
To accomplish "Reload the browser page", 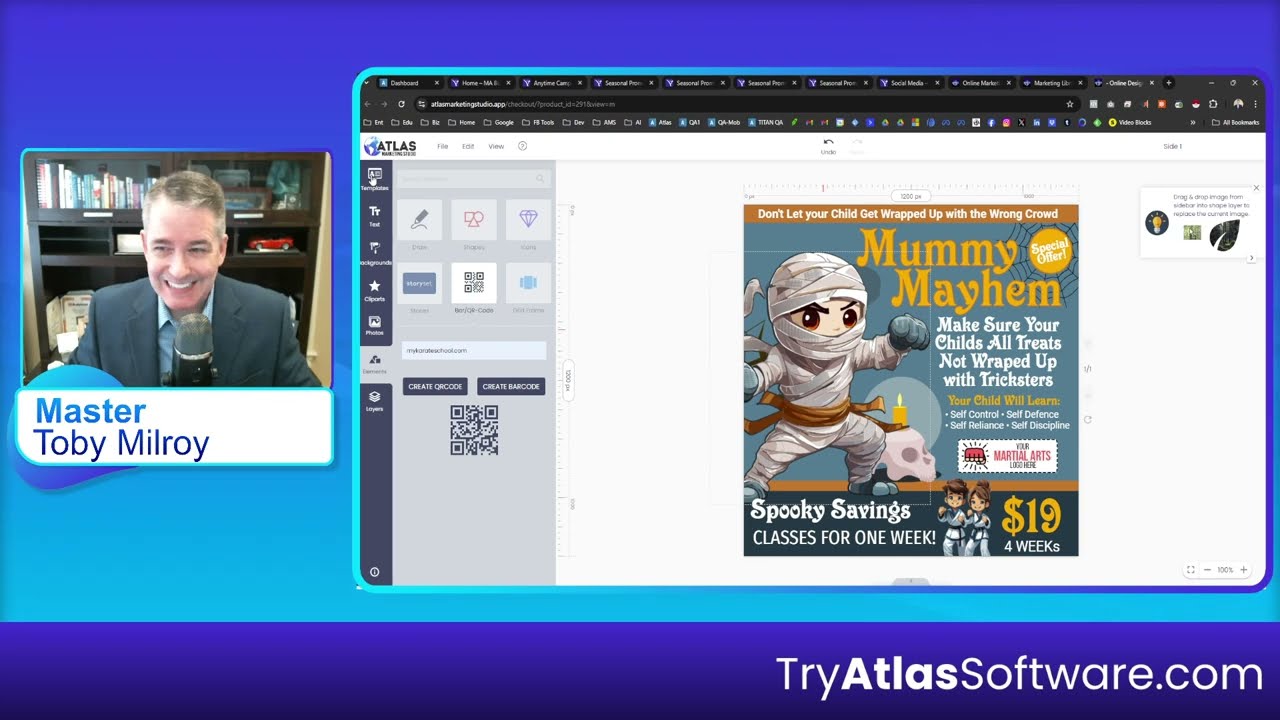I will (401, 104).
